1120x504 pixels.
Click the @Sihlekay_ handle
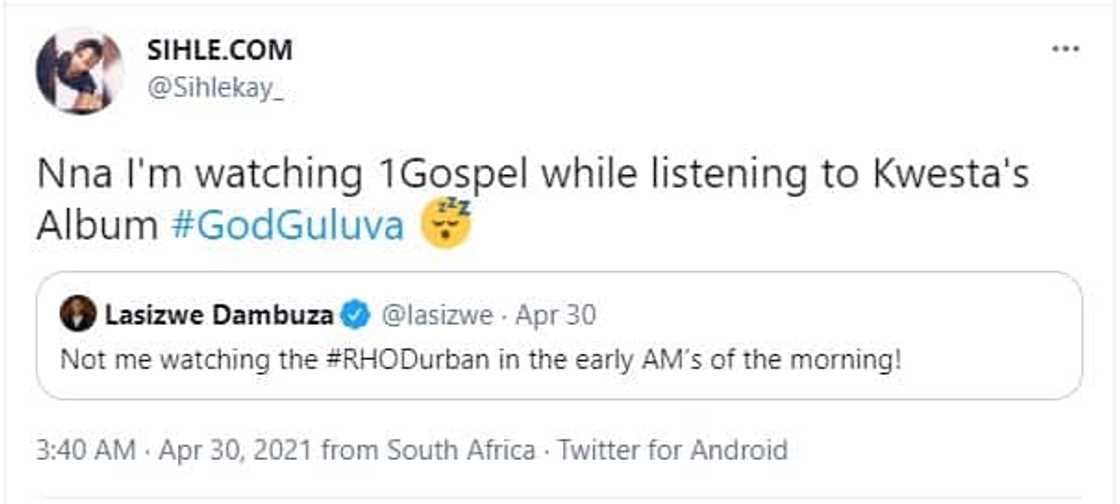coord(215,90)
